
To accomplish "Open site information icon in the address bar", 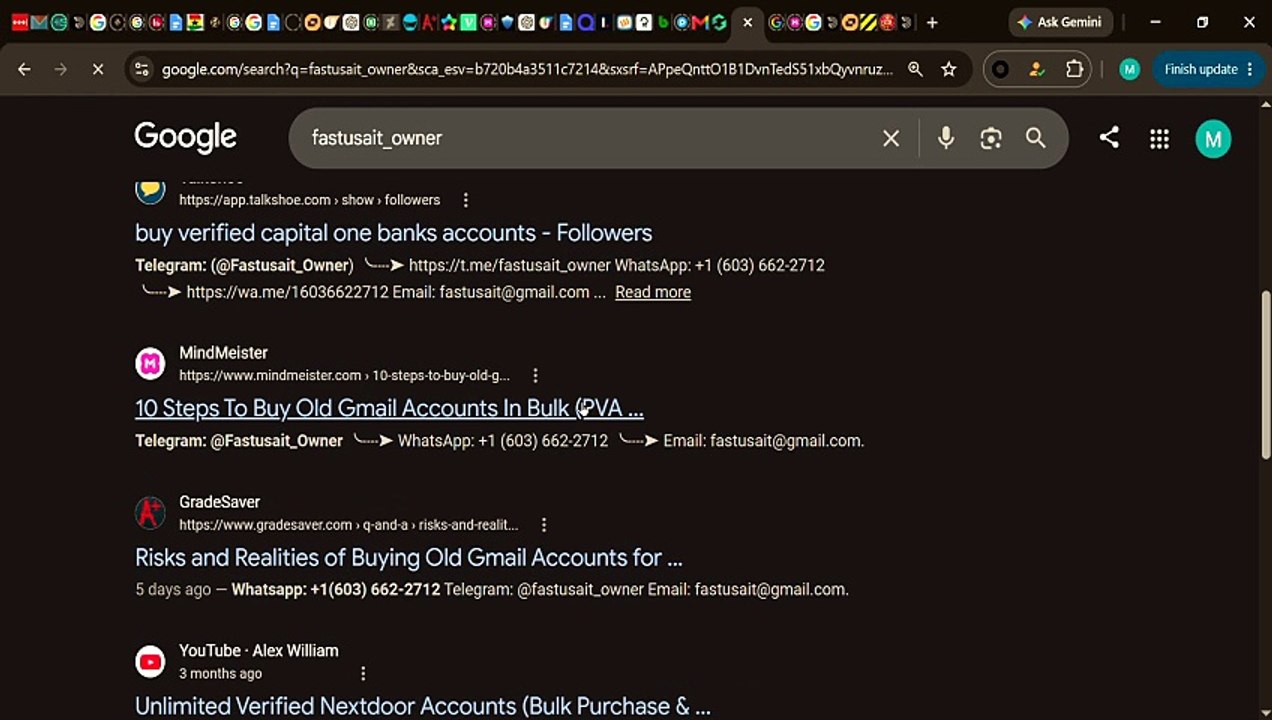I will pyautogui.click(x=142, y=69).
